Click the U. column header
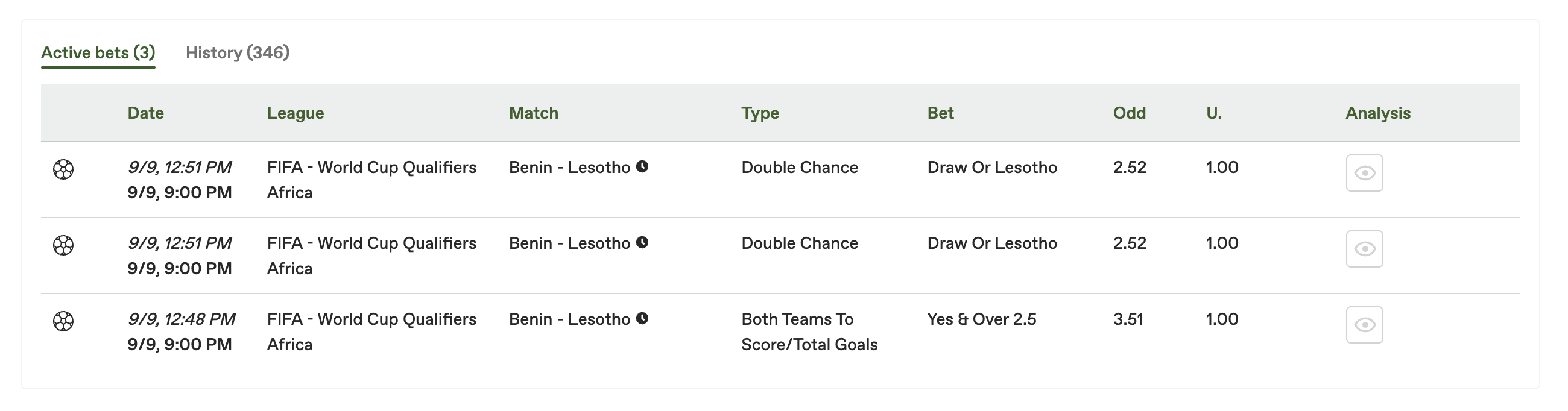The width and height of the screenshot is (1568, 411). click(1214, 113)
